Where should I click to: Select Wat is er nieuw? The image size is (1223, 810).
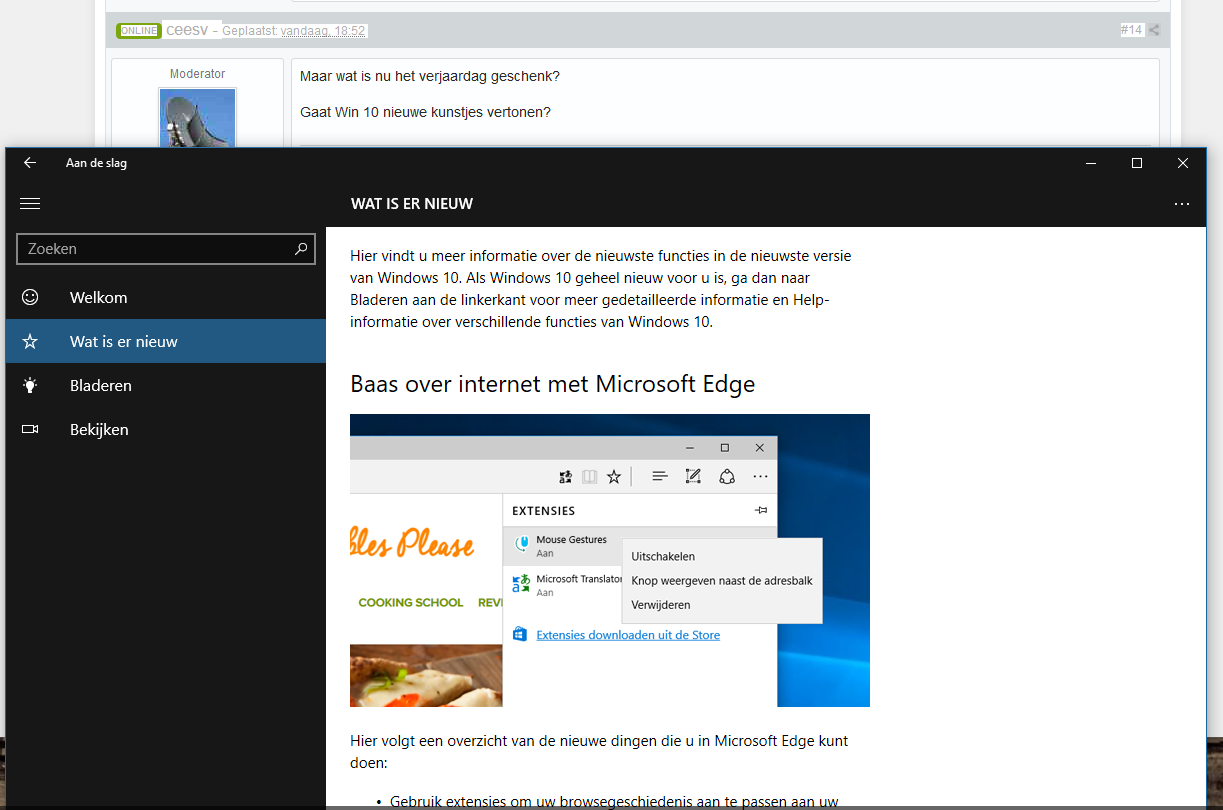click(x=166, y=341)
